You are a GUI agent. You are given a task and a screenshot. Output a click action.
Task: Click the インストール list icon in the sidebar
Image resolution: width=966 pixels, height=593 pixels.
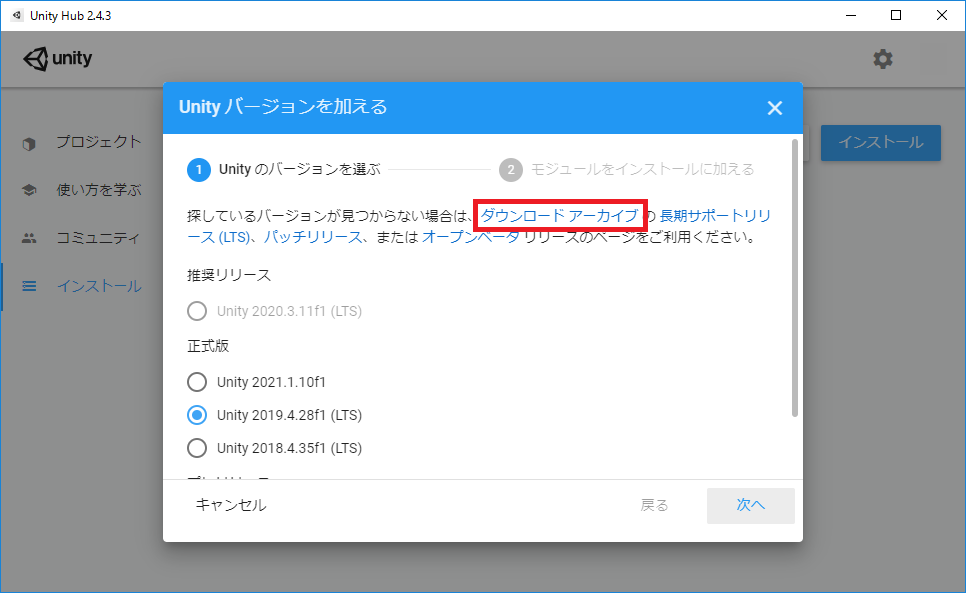[x=29, y=286]
